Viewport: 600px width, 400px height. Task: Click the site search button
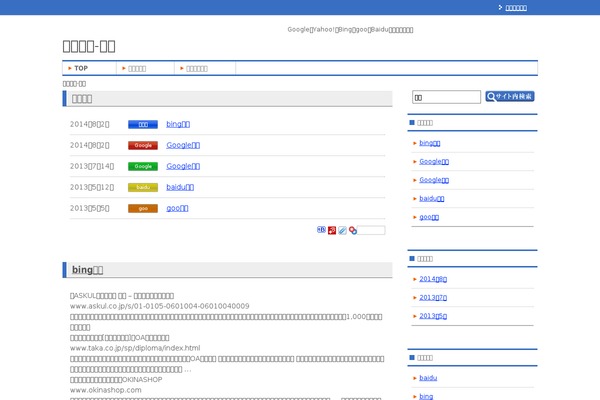510,97
